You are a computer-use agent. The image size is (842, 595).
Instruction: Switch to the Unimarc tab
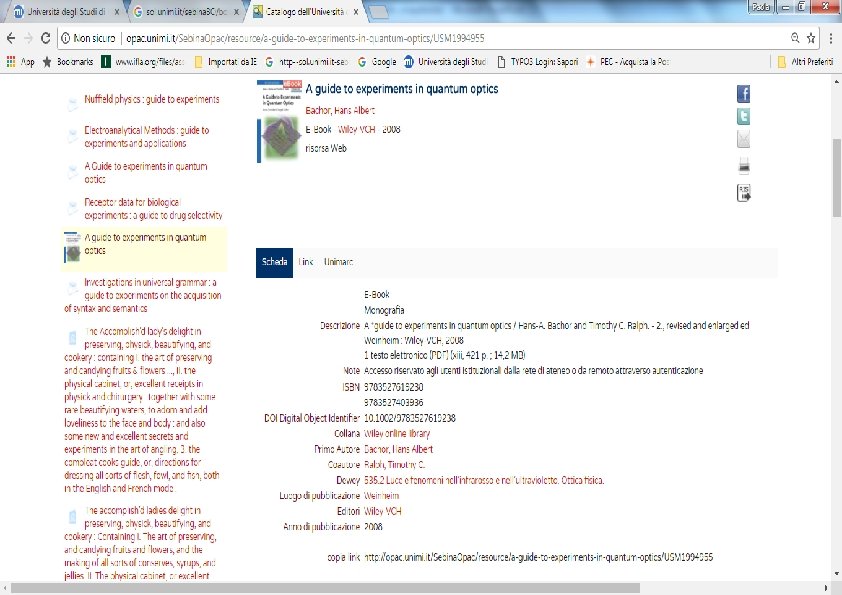pyautogui.click(x=338, y=262)
